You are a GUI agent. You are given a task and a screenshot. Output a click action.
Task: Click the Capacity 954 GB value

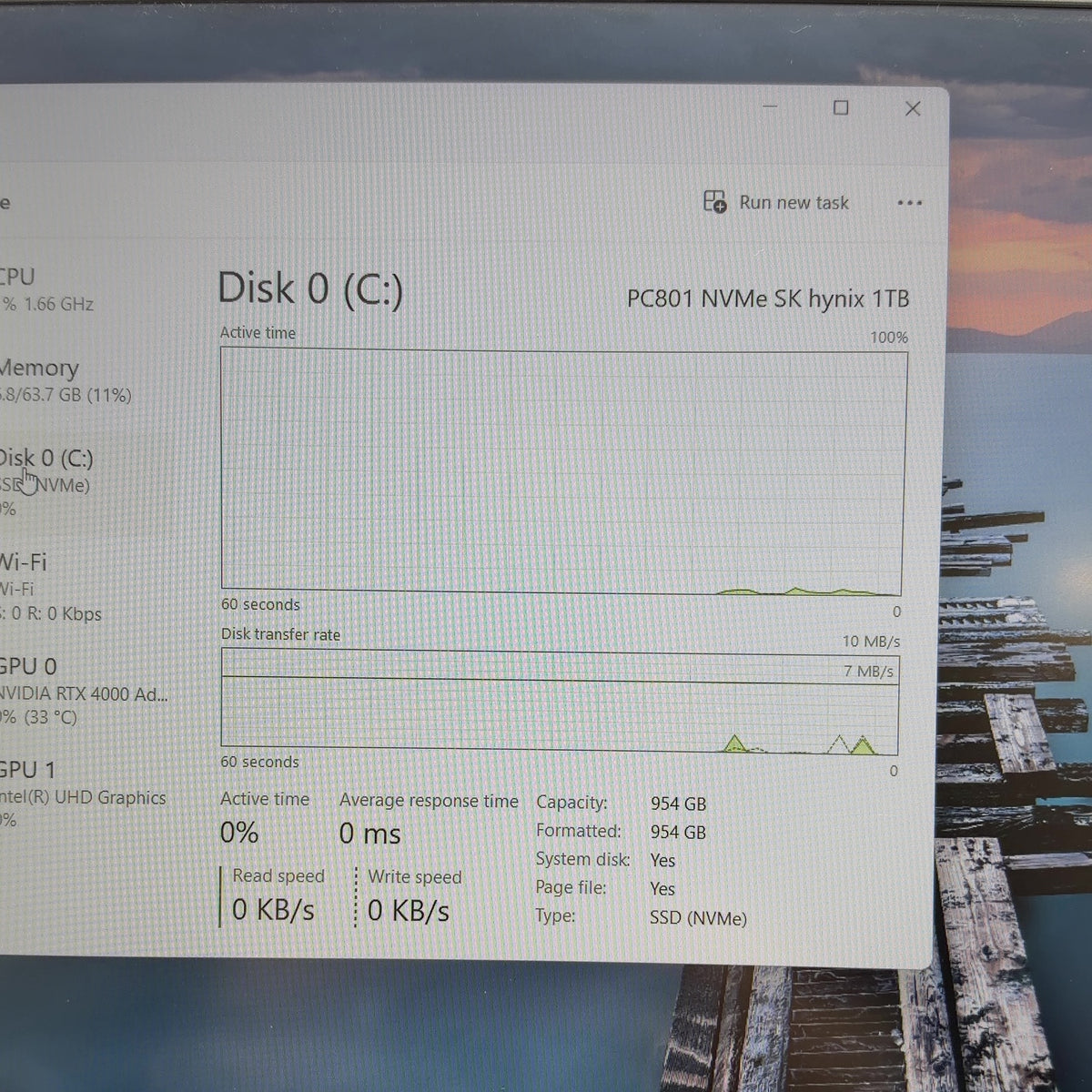coord(678,804)
